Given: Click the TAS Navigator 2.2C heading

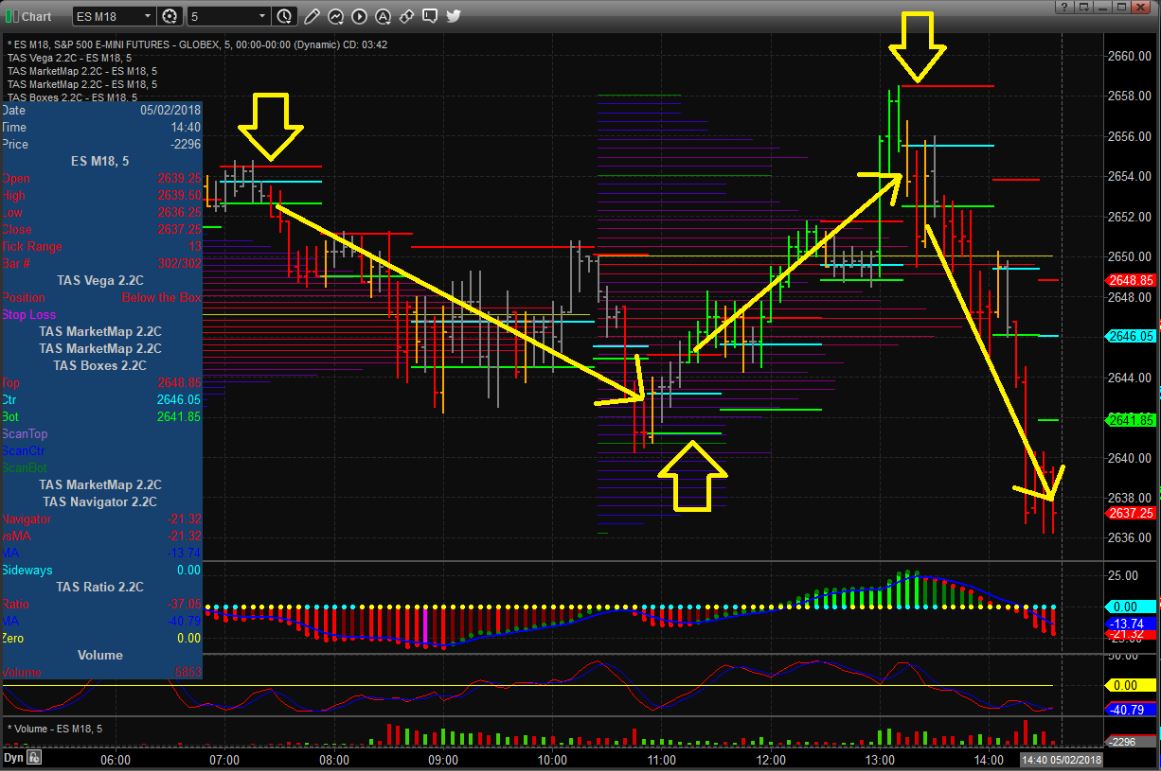Looking at the screenshot, I should [x=100, y=501].
